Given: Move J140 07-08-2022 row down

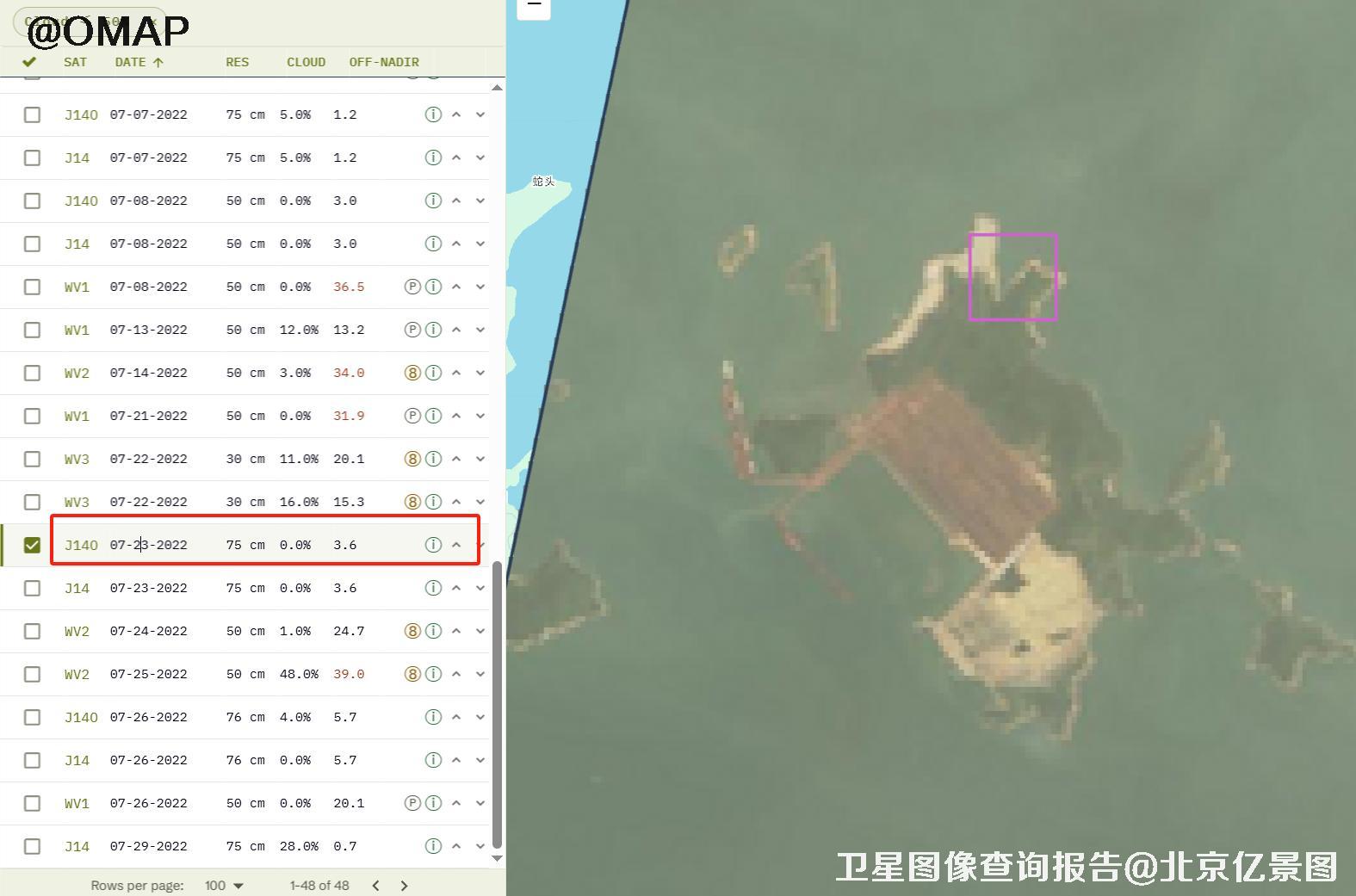Looking at the screenshot, I should pos(480,201).
